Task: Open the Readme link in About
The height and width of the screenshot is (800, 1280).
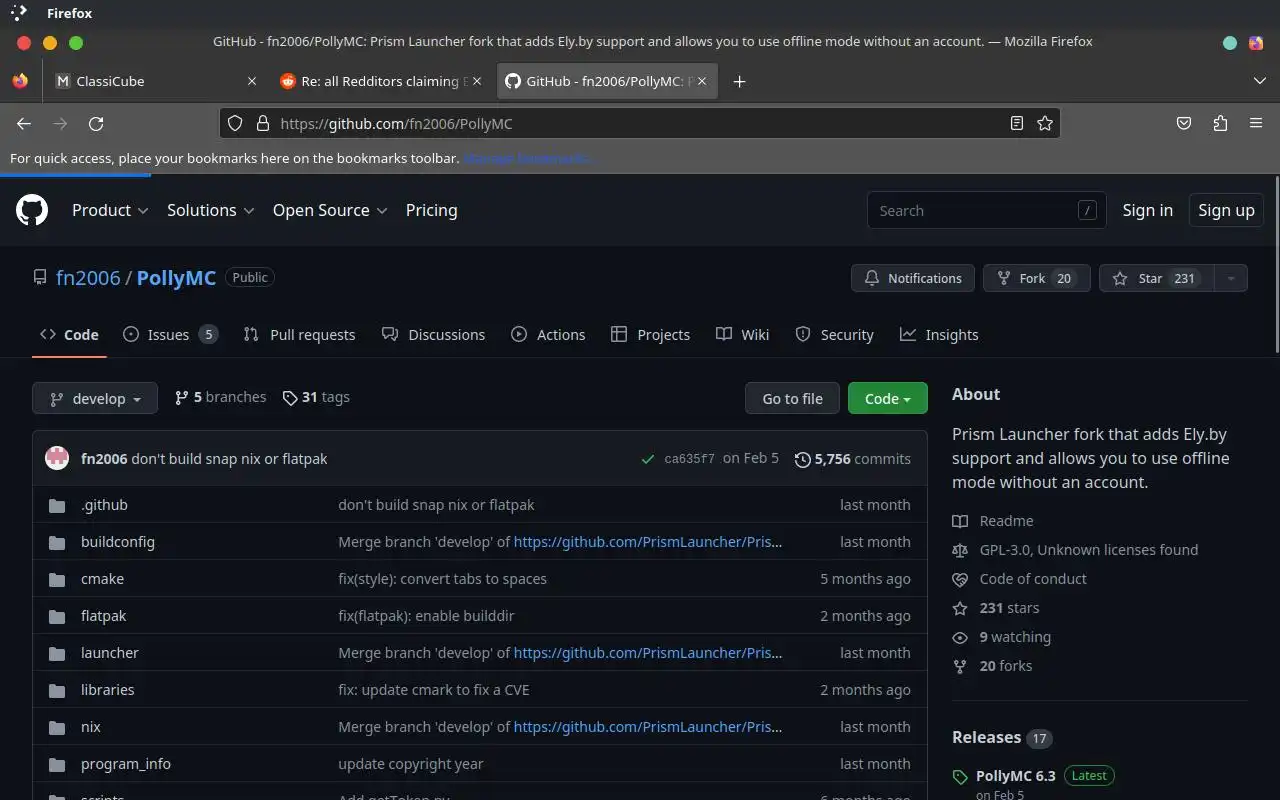Action: [x=993, y=521]
